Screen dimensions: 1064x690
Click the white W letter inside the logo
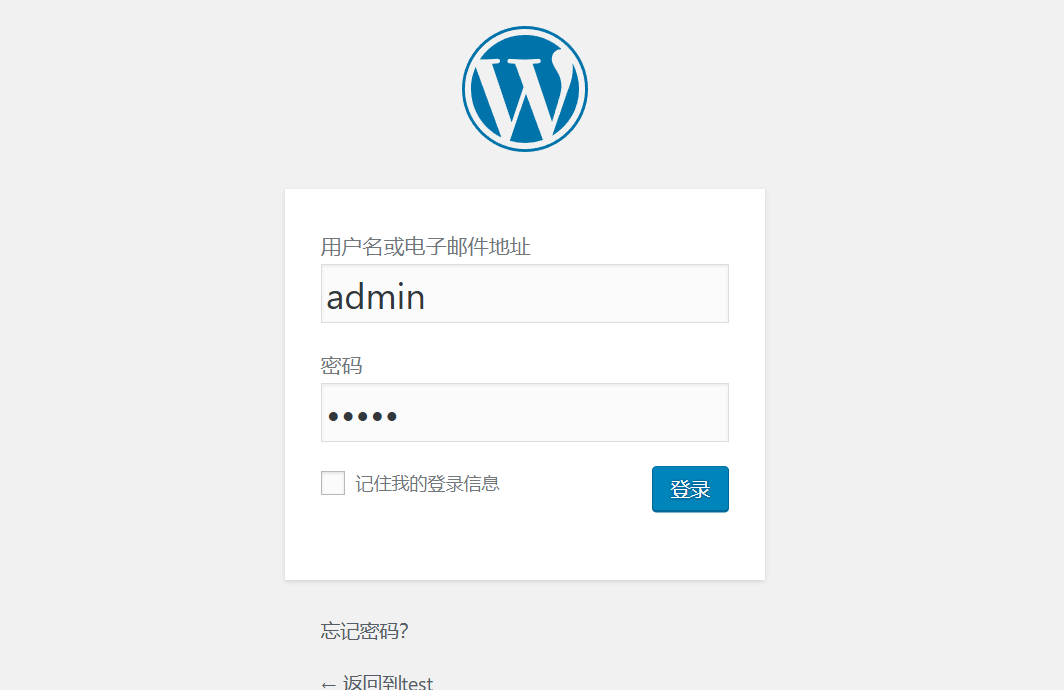pyautogui.click(x=527, y=95)
